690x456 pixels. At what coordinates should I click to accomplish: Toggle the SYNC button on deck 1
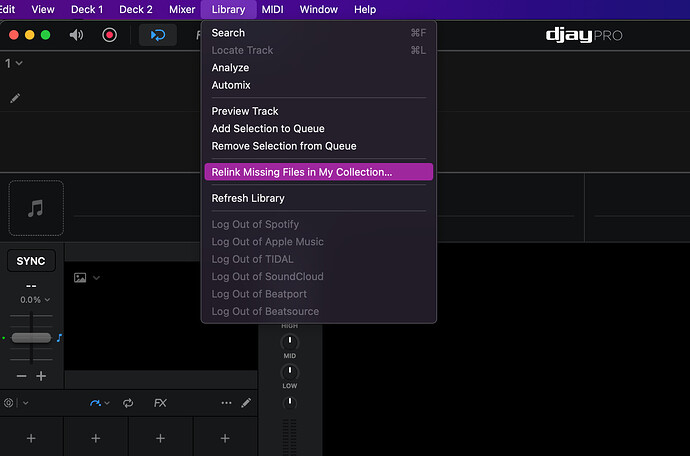pyautogui.click(x=31, y=261)
